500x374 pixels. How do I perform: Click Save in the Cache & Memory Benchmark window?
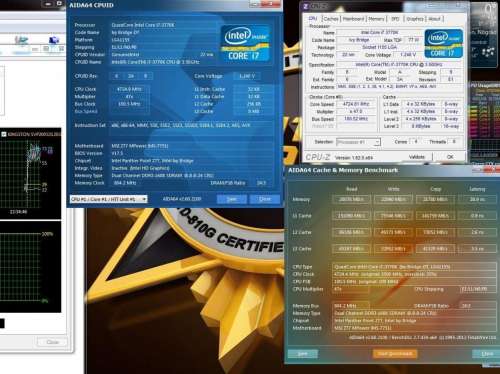303,354
